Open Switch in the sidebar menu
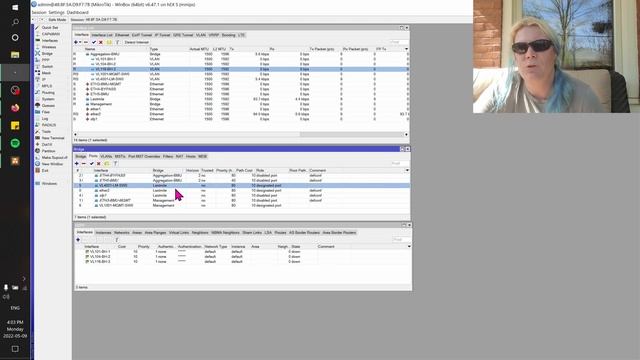 [47, 67]
